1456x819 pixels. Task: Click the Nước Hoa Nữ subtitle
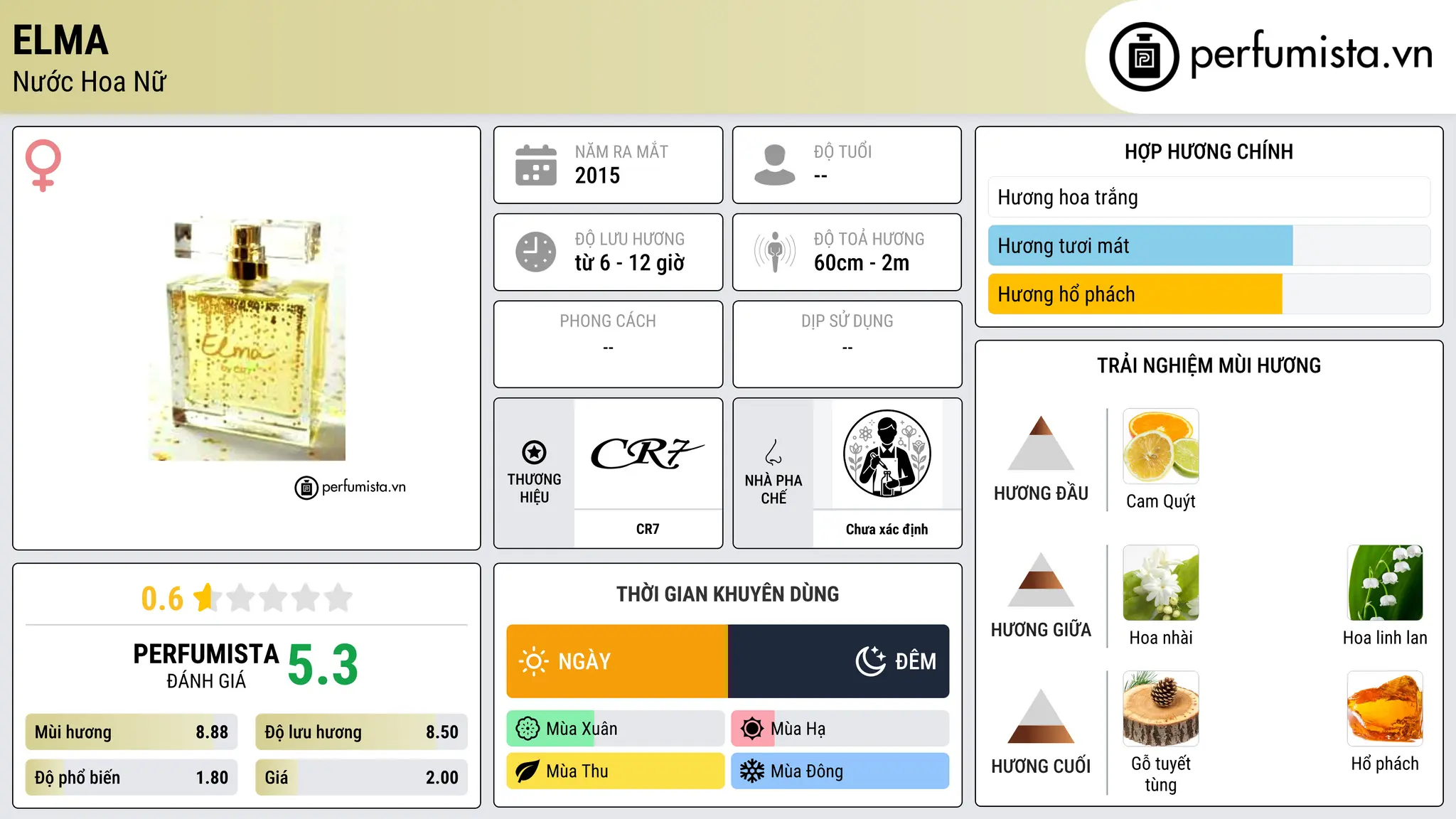89,82
